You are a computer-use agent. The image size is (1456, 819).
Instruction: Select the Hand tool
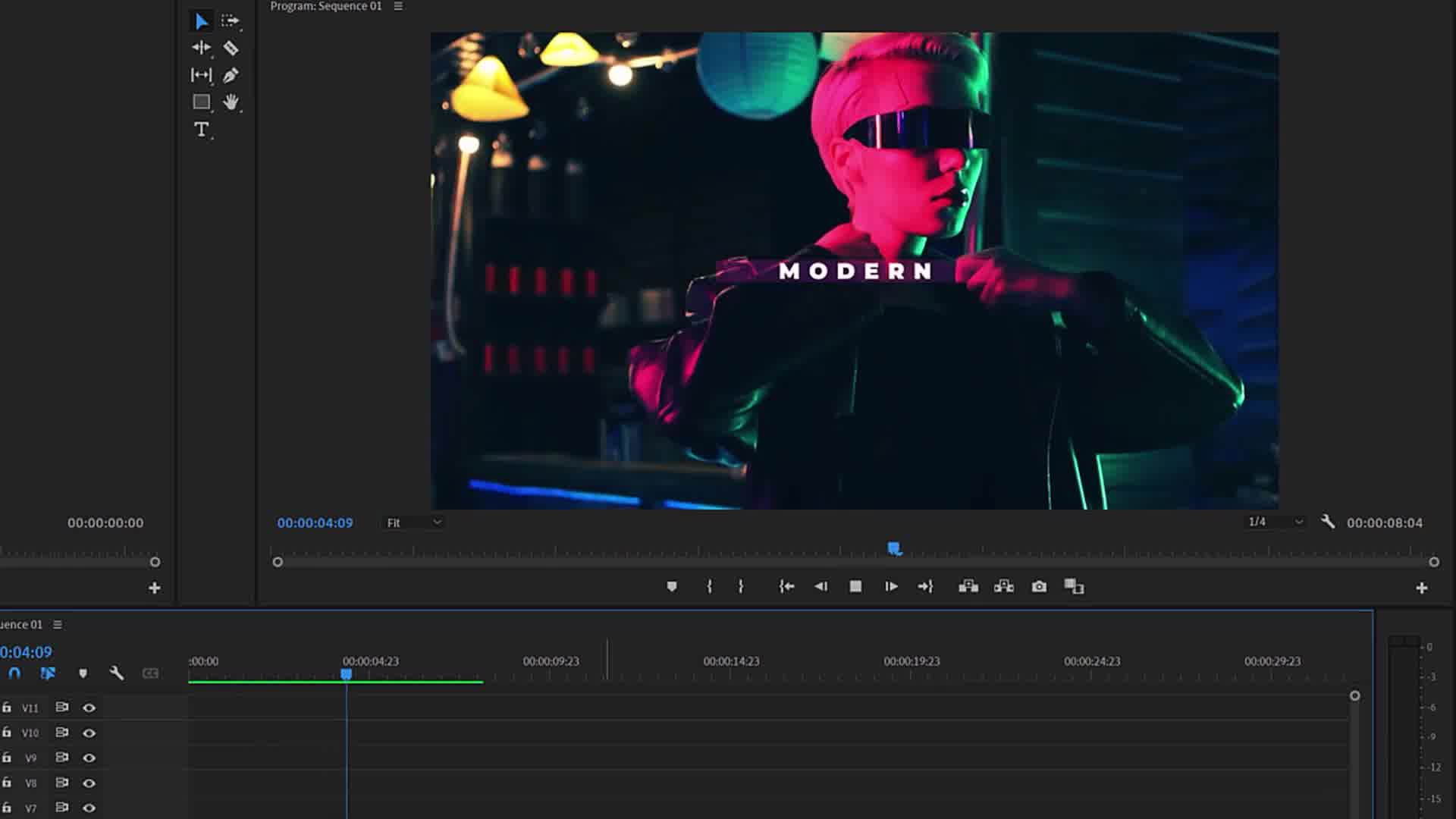click(x=231, y=102)
